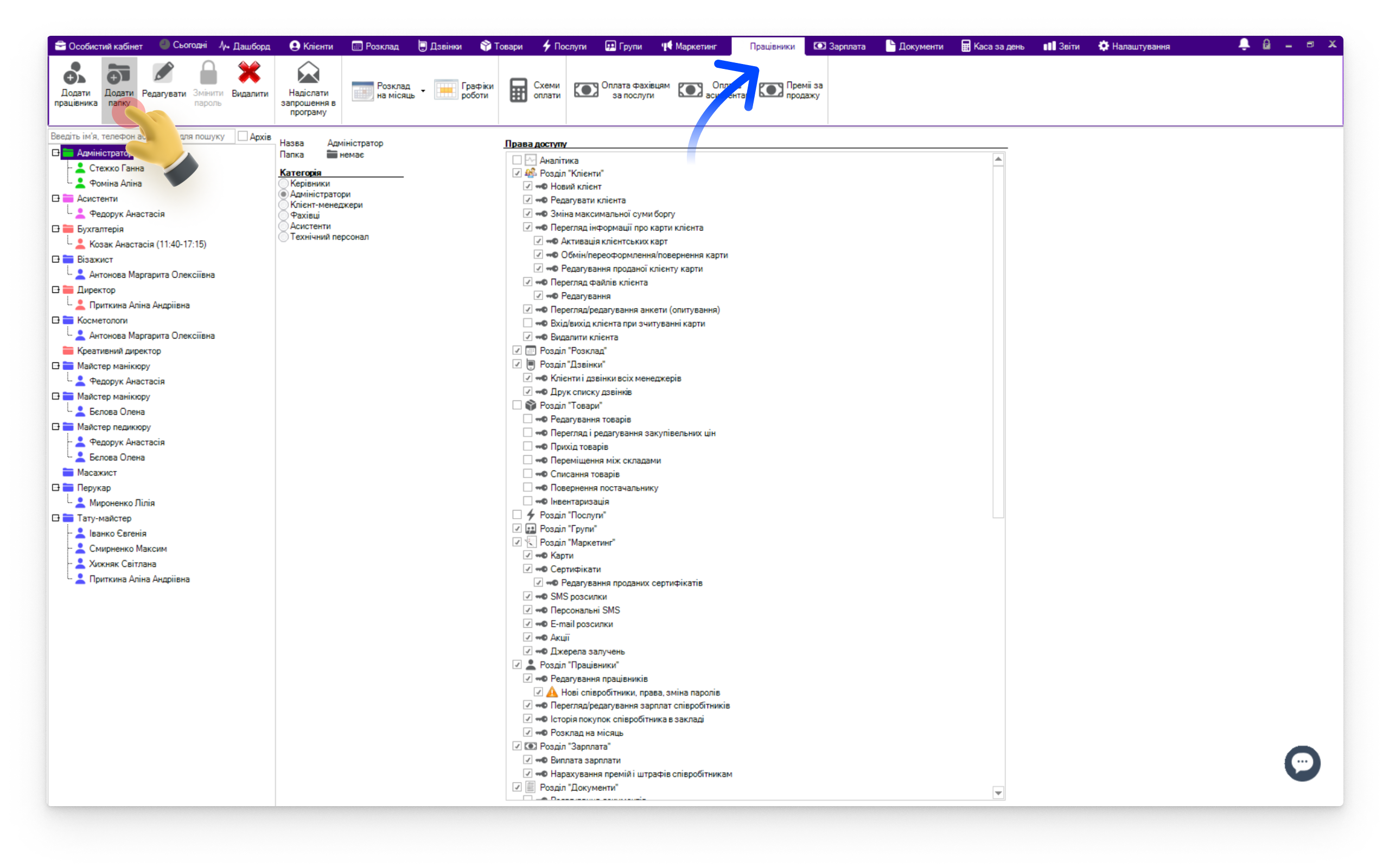Image resolution: width=1389 pixels, height=868 pixels.
Task: Click the Change password lock icon
Action: tap(208, 73)
